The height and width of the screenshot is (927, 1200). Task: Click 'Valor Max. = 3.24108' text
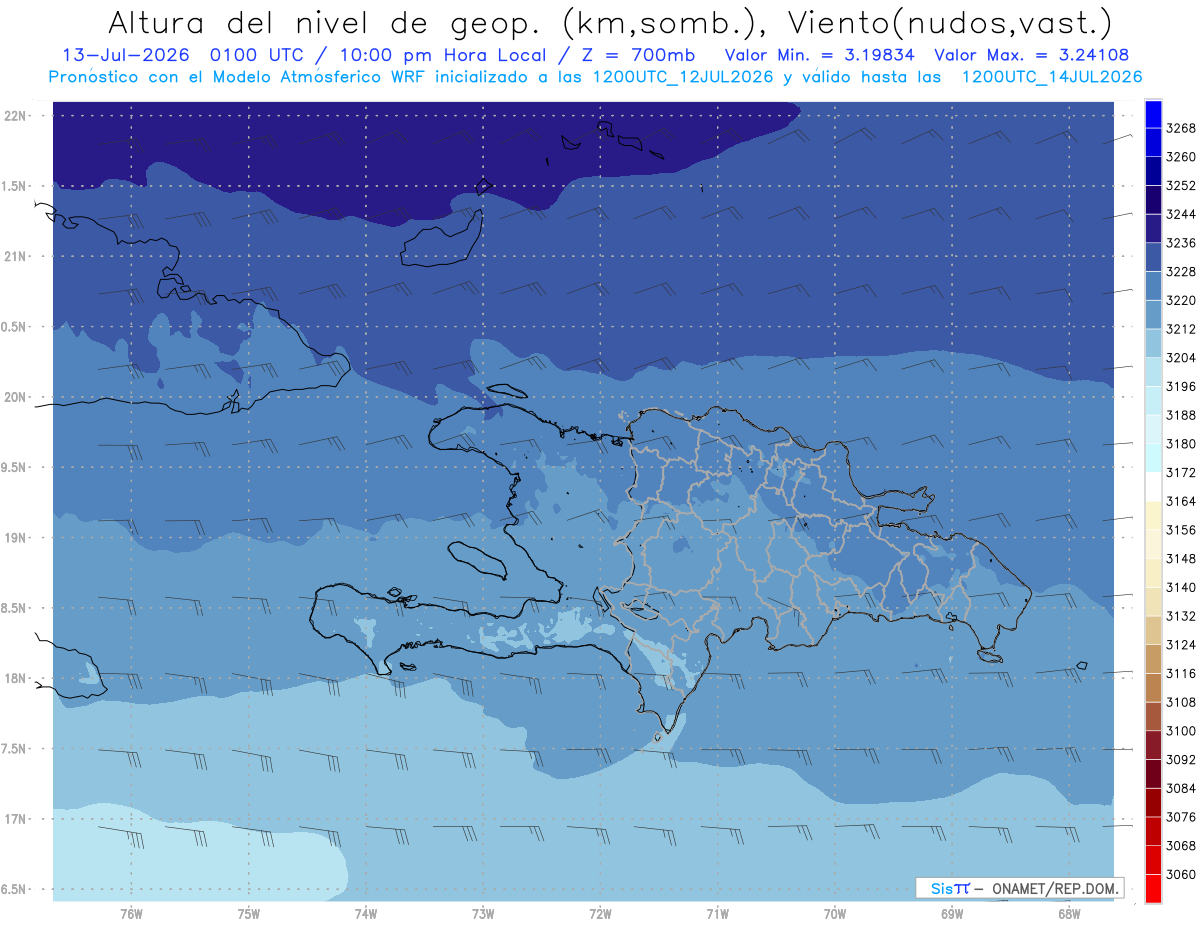(1034, 56)
